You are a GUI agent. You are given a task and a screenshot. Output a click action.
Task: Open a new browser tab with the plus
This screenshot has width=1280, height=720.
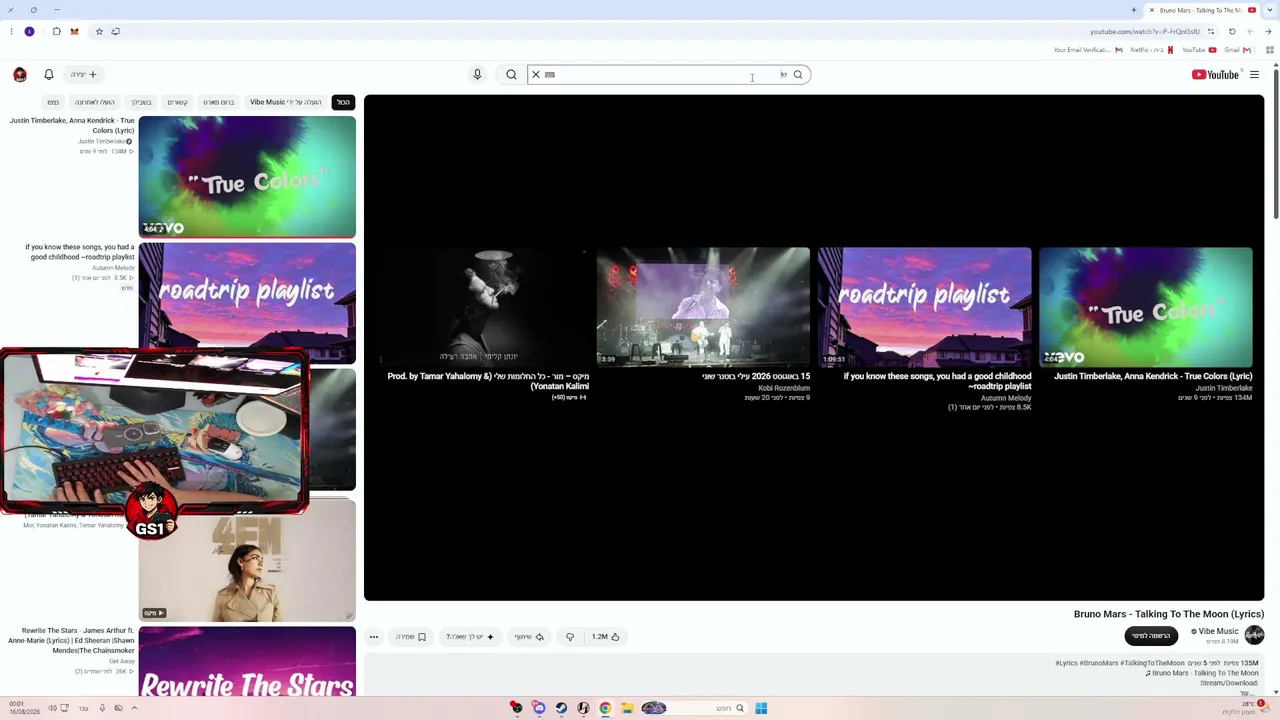click(x=1133, y=10)
